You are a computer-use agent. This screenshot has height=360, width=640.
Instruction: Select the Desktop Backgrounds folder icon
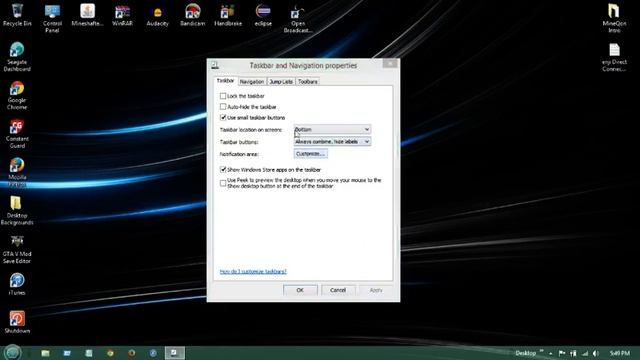pyautogui.click(x=17, y=210)
